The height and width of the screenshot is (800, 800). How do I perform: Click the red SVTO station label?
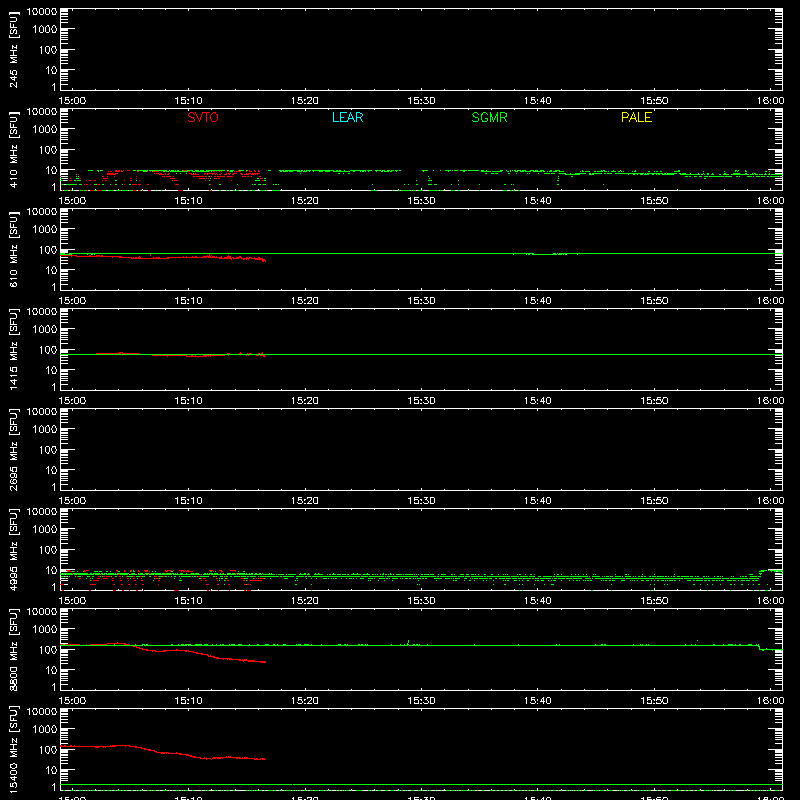203,117
